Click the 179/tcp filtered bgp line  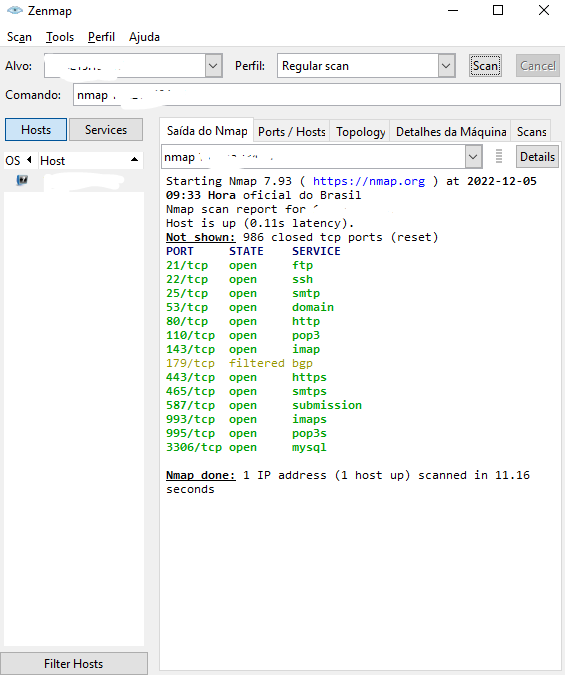click(x=239, y=363)
